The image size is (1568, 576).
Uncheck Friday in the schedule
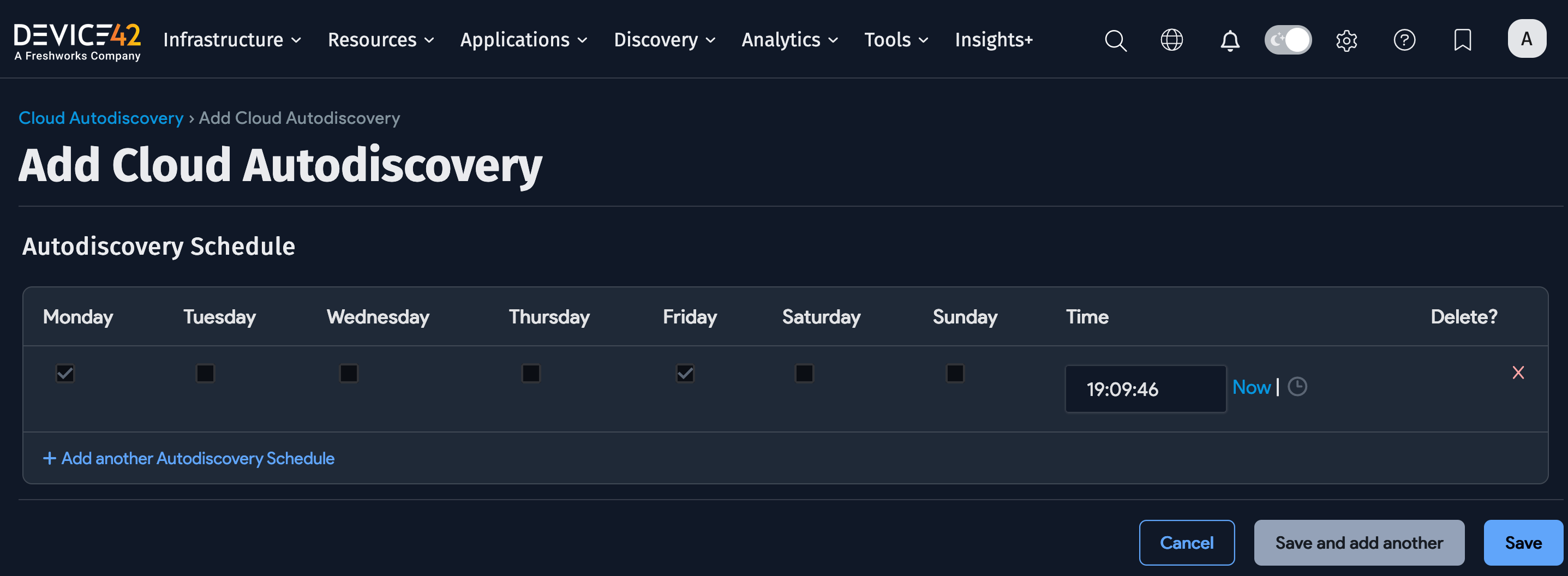pos(685,374)
